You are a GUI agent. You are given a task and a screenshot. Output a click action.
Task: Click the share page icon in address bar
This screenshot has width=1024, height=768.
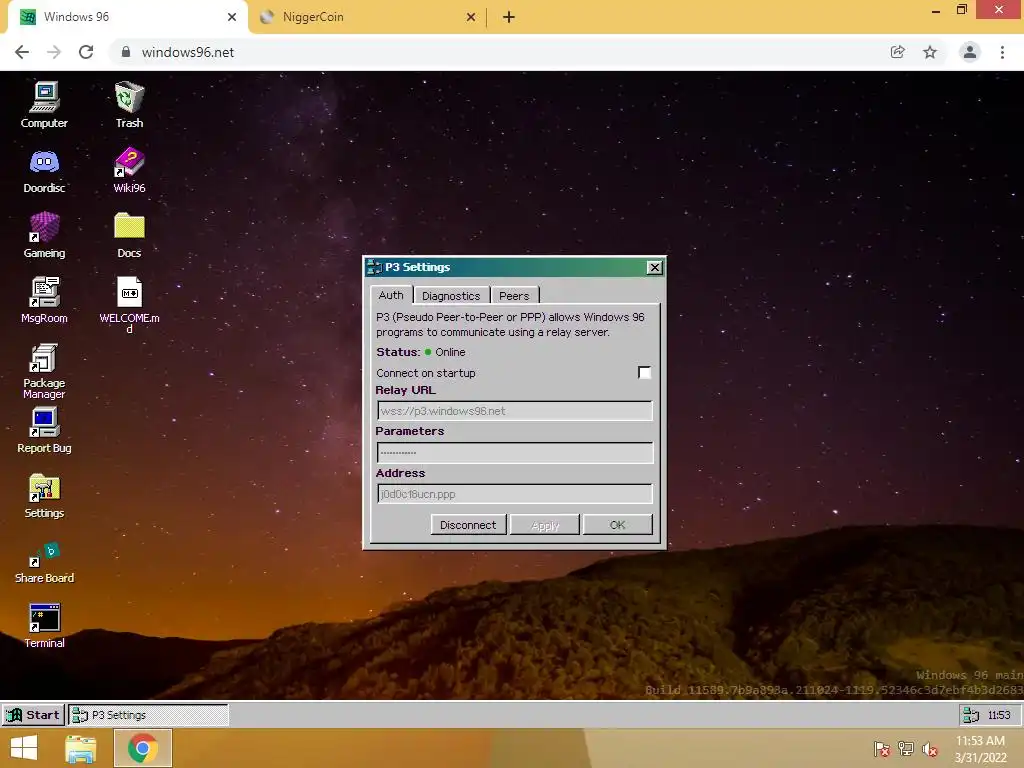click(x=897, y=52)
